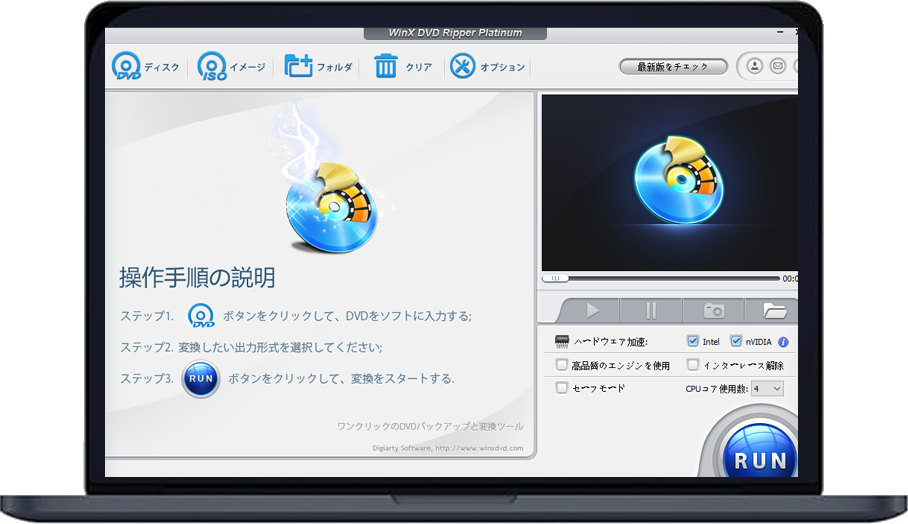Viewport: 908px width, 524px height.
Task: Click Digiarty Software winxdvd.com link text
Action: click(x=448, y=448)
